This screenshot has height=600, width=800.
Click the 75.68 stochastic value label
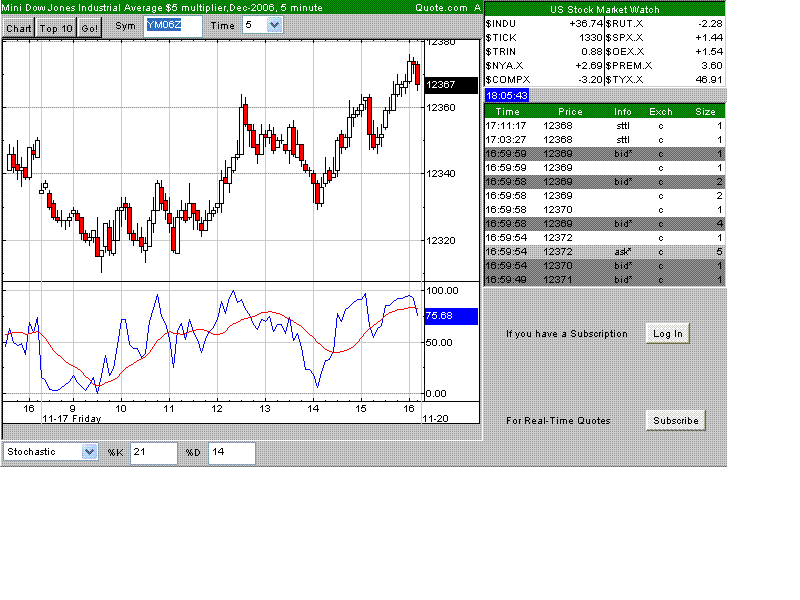451,316
